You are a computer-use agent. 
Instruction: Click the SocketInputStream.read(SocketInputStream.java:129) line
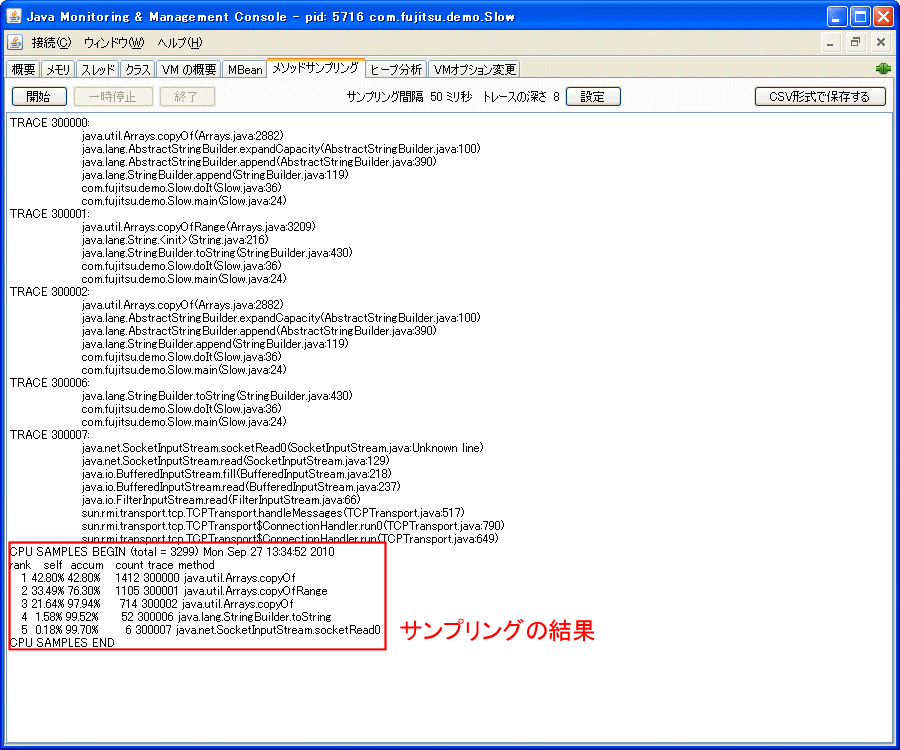pyautogui.click(x=235, y=461)
